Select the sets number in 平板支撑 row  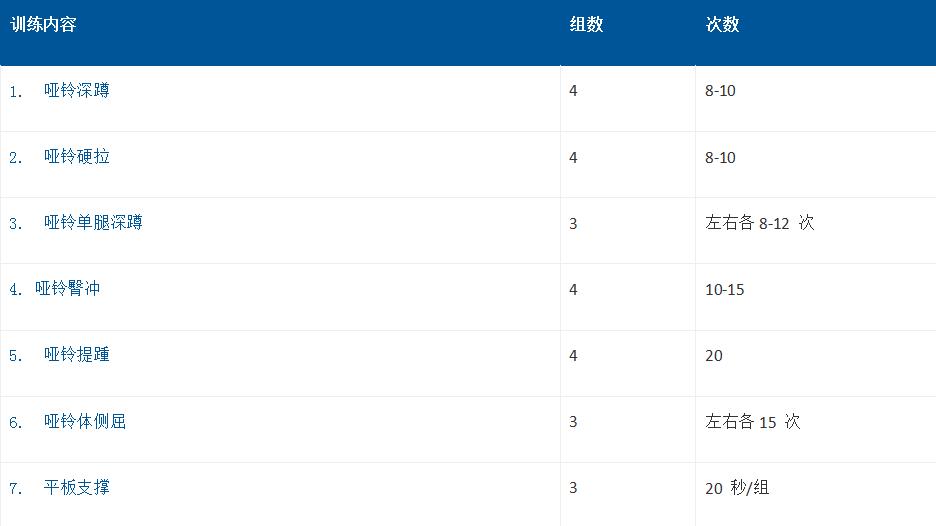tap(573, 488)
